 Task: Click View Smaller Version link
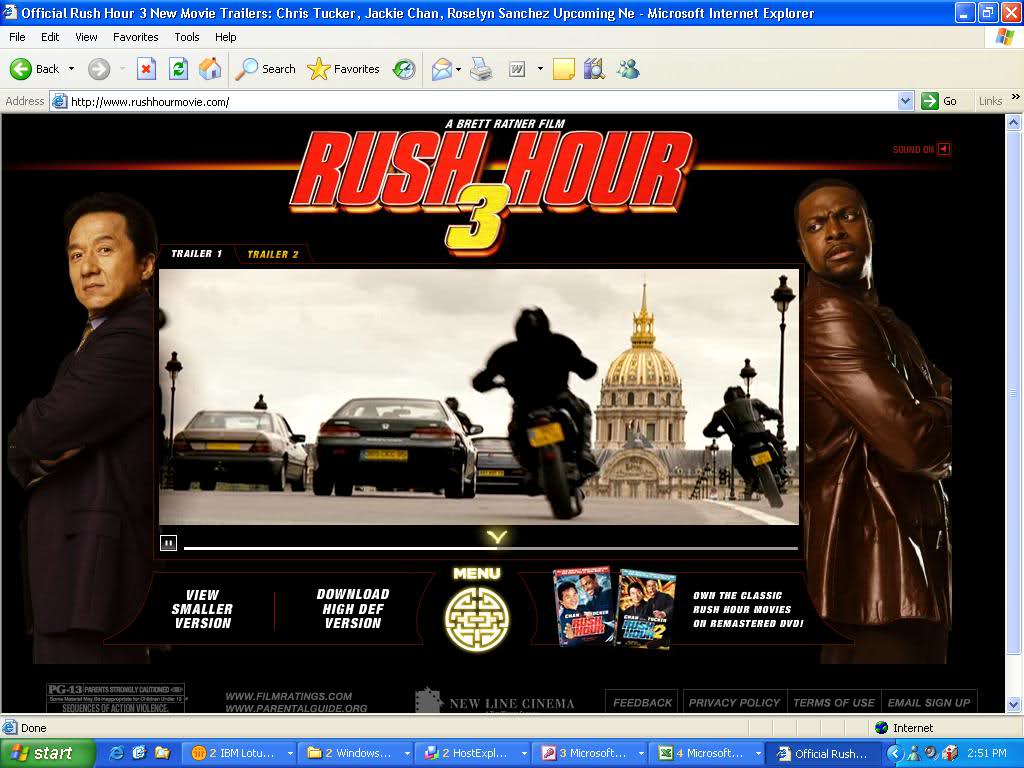[202, 609]
